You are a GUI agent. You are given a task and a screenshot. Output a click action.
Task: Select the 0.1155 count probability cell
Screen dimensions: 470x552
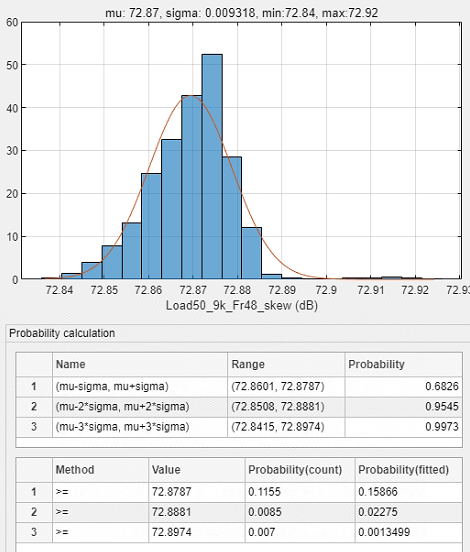click(300, 492)
